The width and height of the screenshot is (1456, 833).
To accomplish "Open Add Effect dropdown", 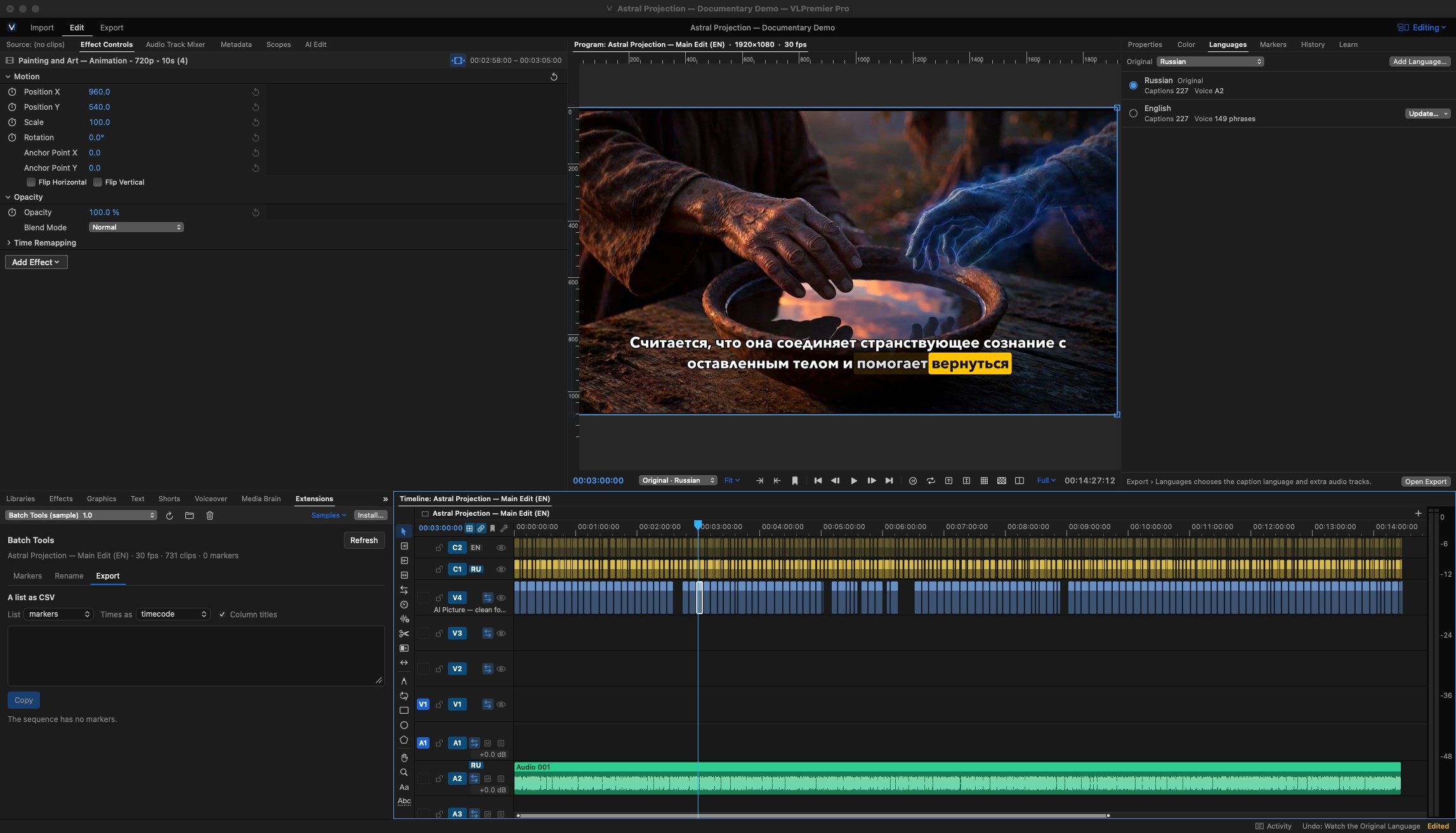I will [x=36, y=262].
